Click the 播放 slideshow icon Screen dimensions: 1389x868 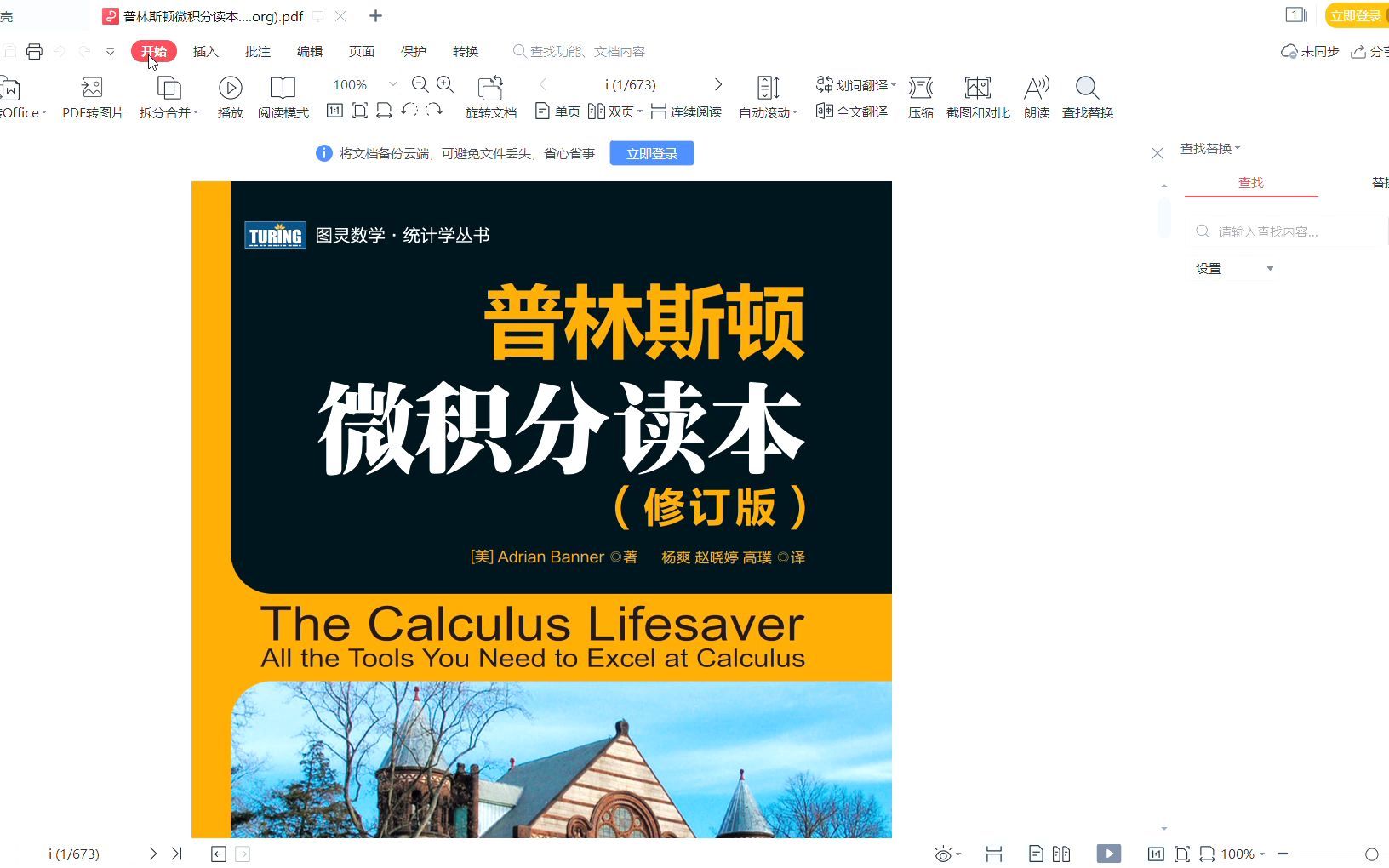[x=231, y=98]
